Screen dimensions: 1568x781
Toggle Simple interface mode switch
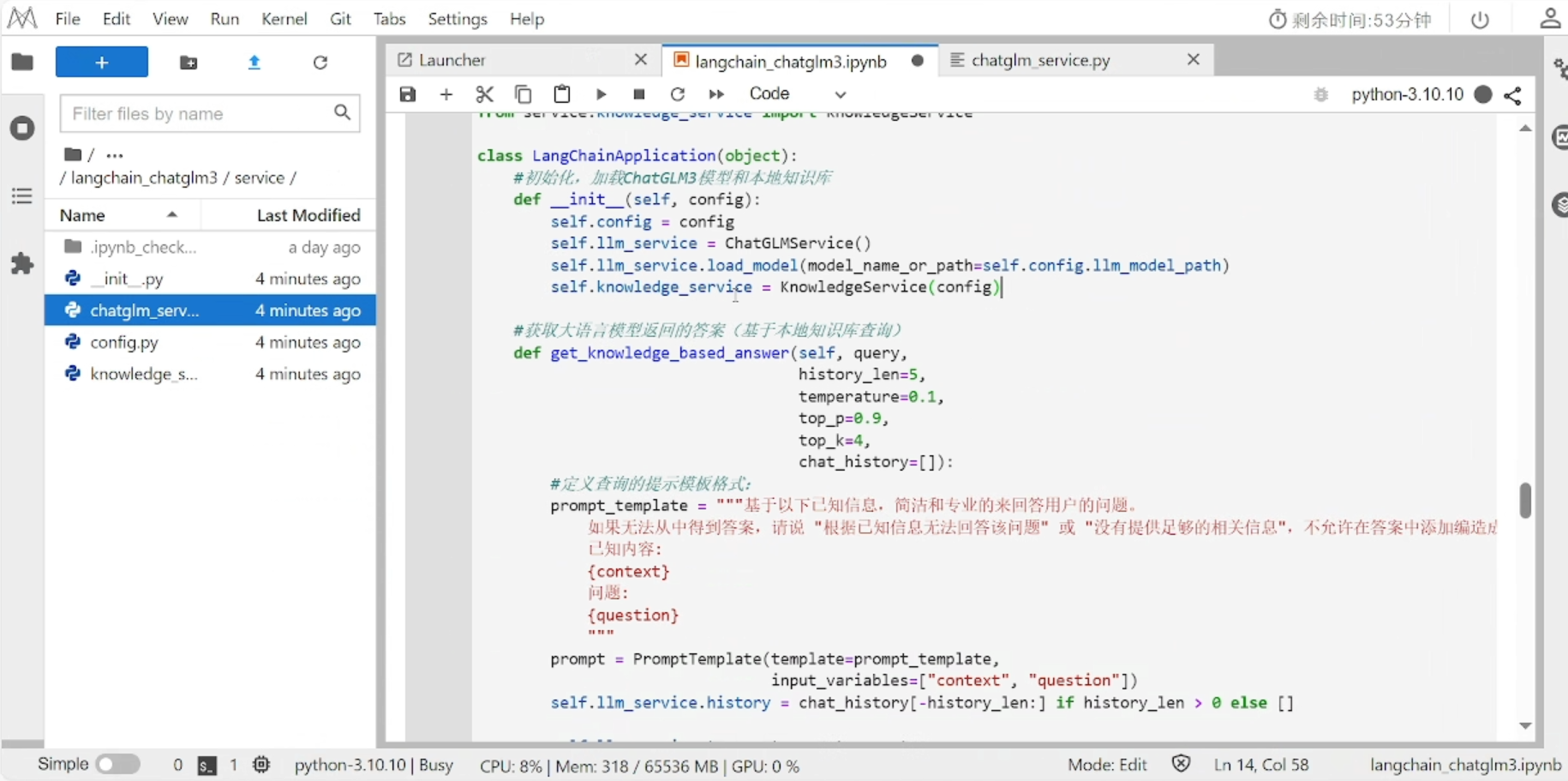(x=117, y=764)
